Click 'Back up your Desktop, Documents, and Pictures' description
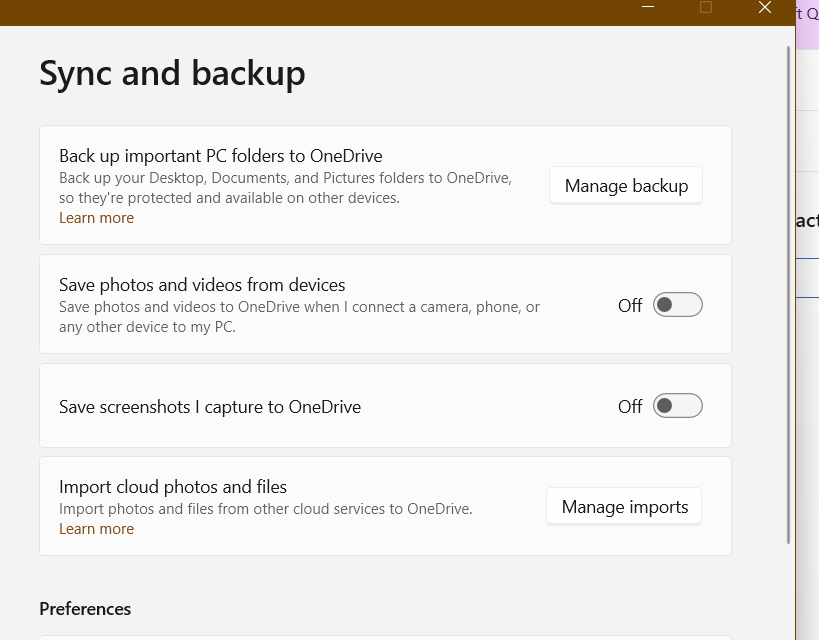Image resolution: width=819 pixels, height=640 pixels. [285, 188]
